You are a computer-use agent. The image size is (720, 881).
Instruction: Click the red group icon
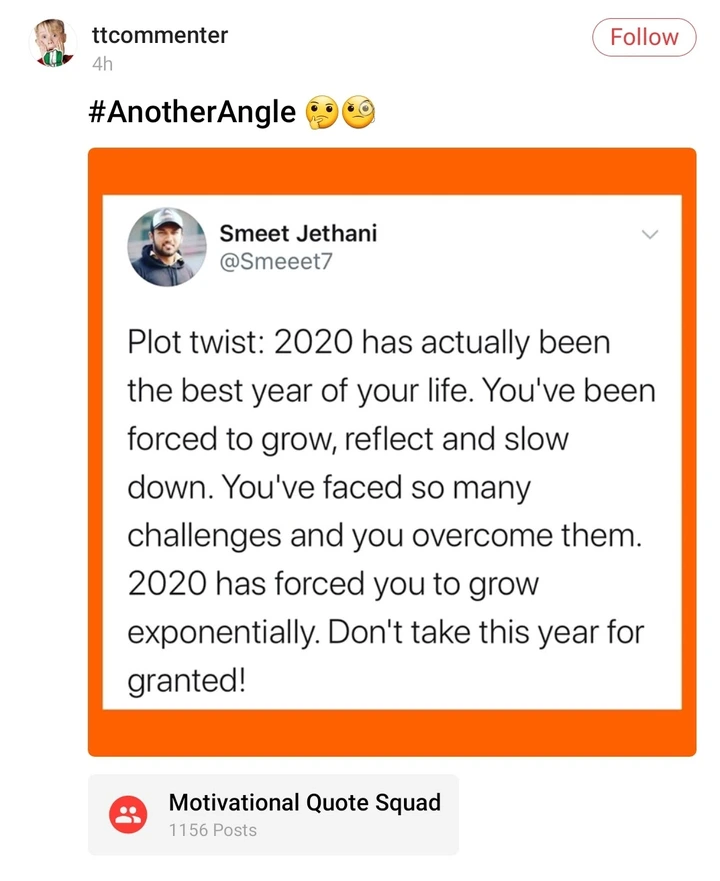click(128, 815)
